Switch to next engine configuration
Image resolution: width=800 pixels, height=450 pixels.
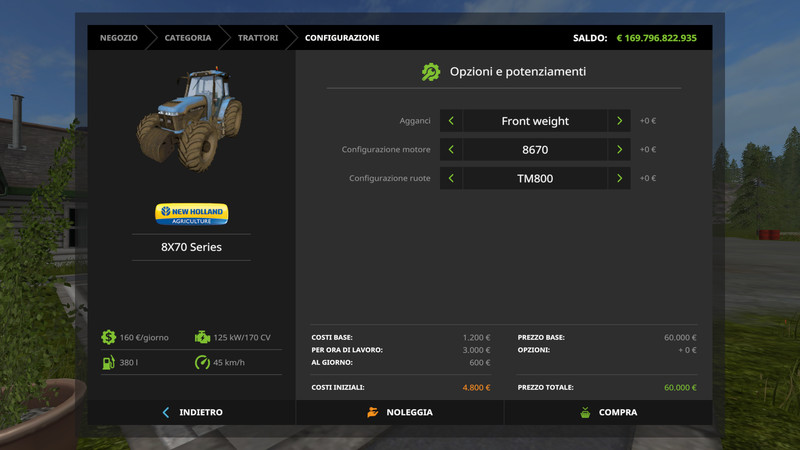click(x=620, y=150)
